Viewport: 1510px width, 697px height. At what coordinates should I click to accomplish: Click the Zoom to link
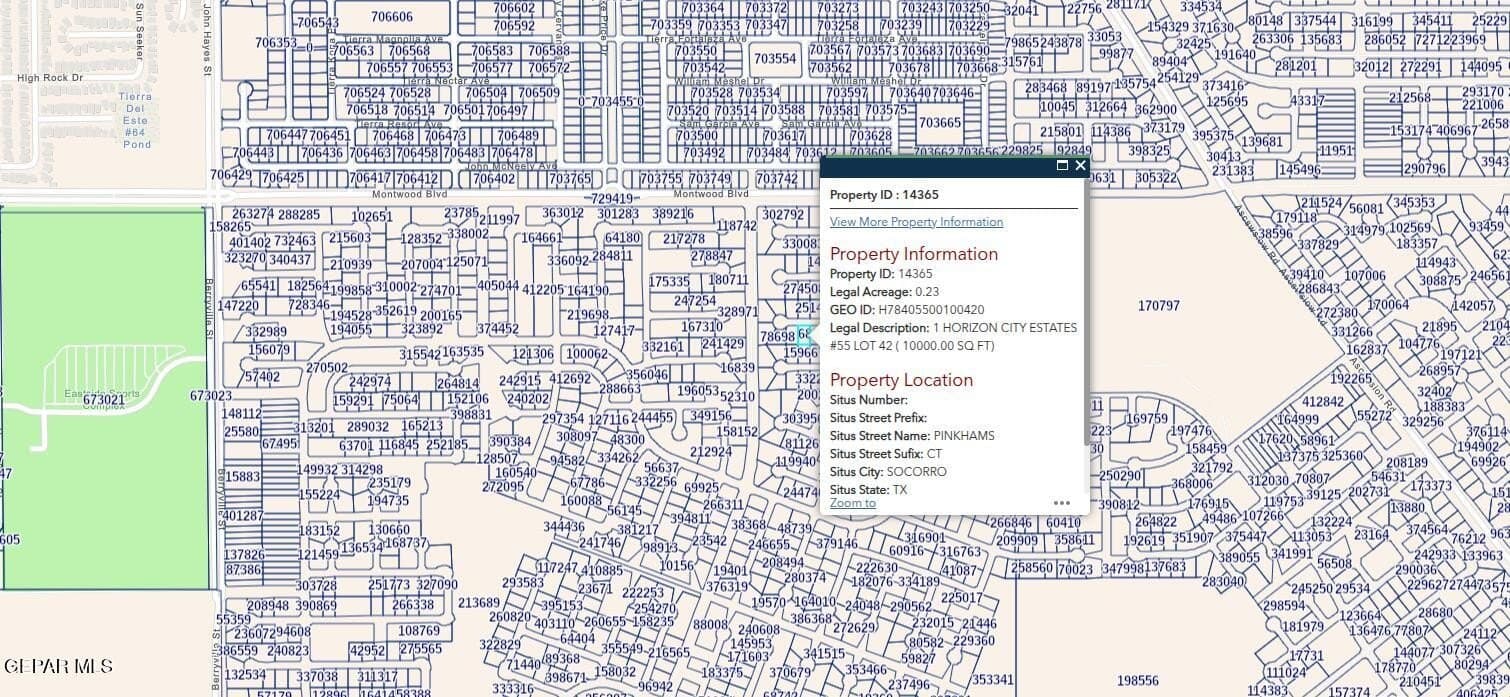click(x=852, y=503)
